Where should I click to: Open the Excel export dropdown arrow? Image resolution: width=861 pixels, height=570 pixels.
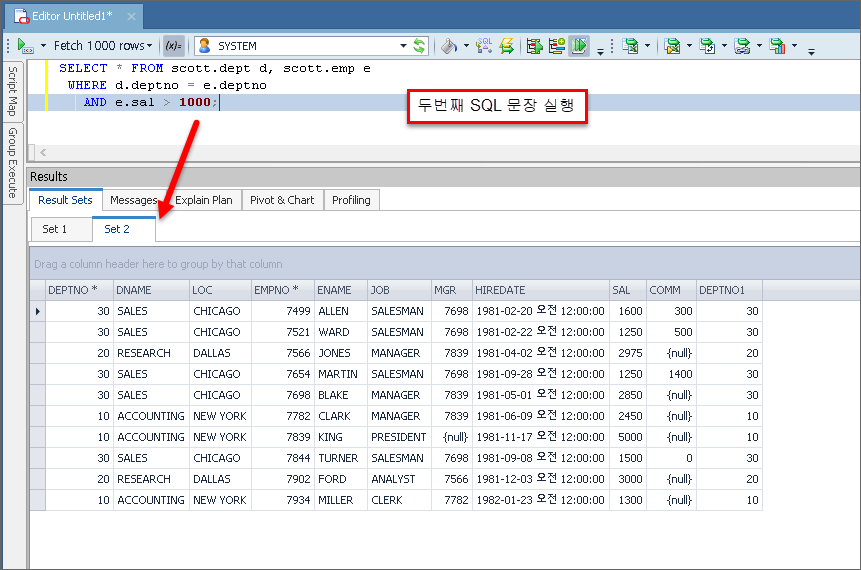[x=647, y=46]
